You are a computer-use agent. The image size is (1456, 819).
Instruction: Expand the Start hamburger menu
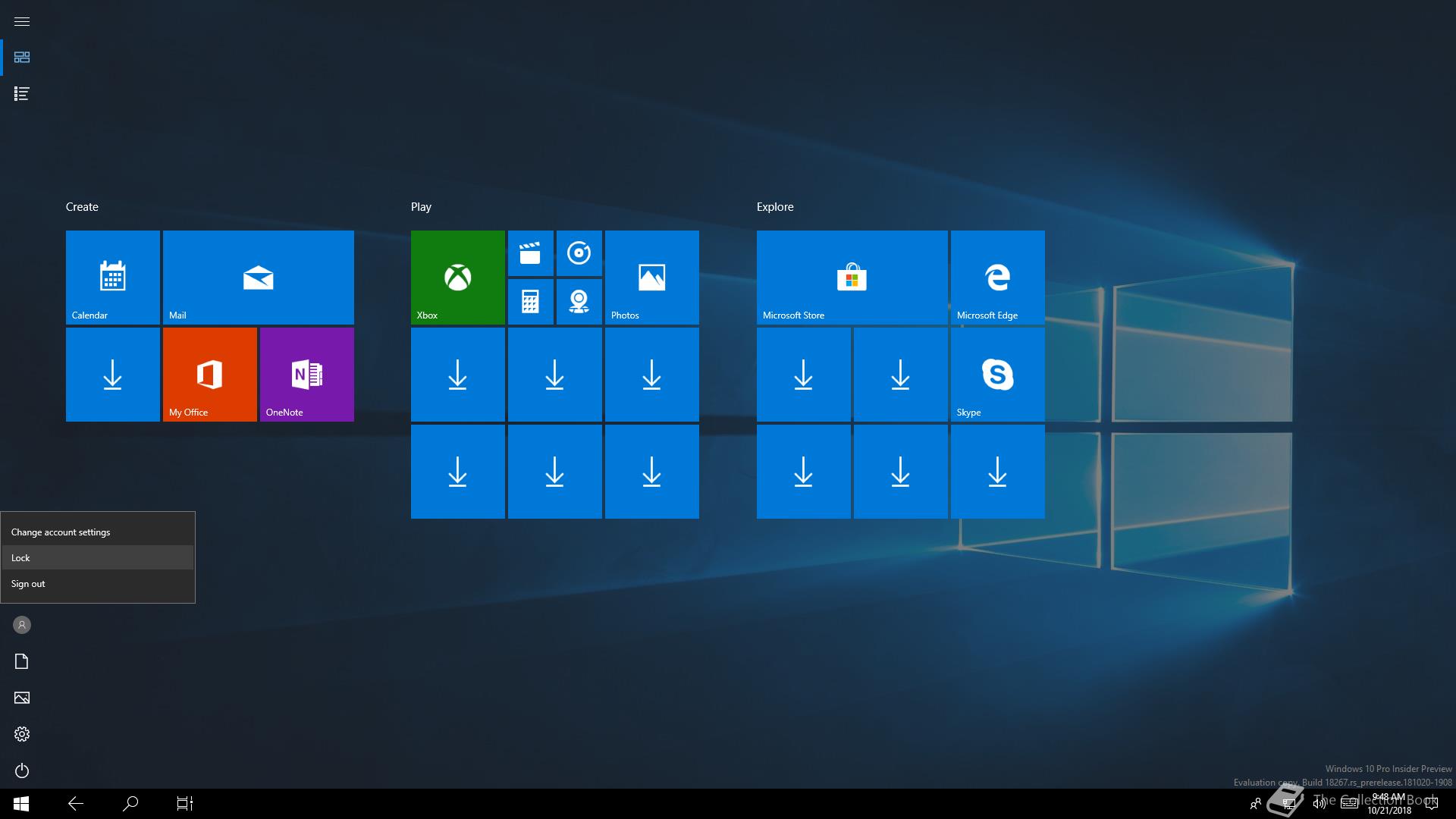click(22, 21)
